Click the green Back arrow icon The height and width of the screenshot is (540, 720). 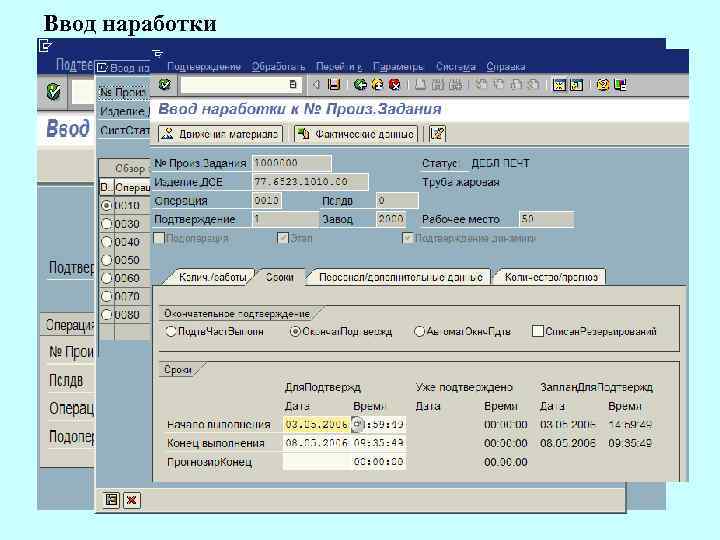(x=360, y=85)
